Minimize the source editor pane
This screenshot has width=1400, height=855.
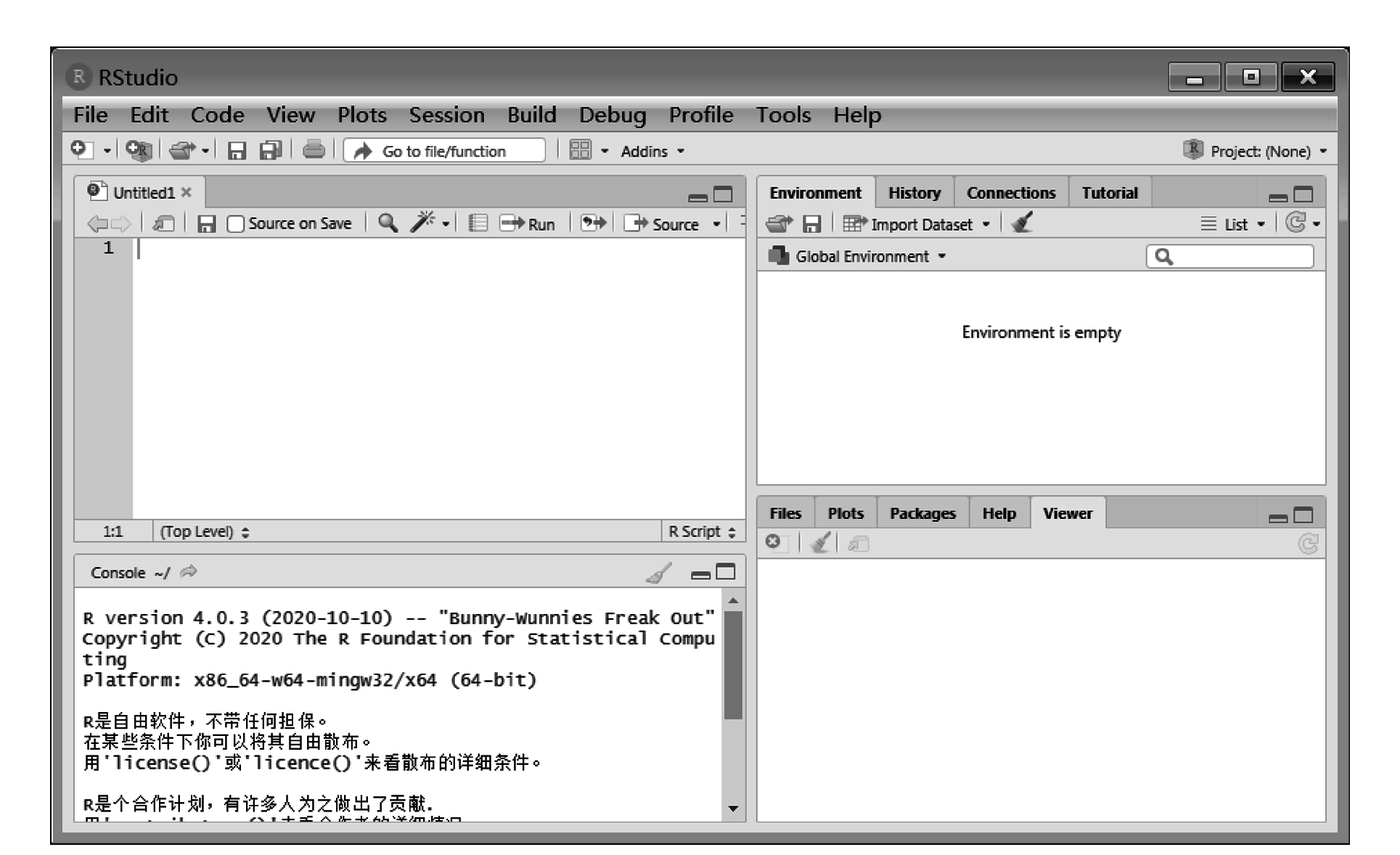tap(697, 196)
